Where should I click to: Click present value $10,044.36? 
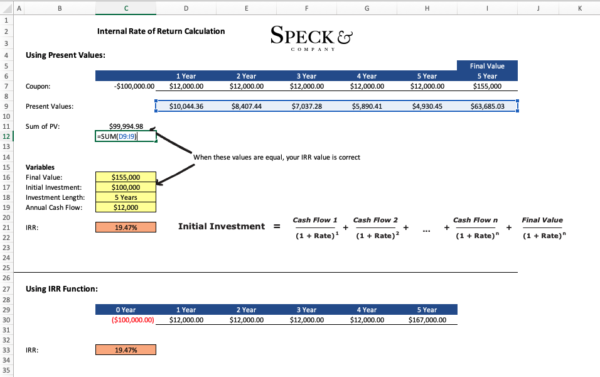[x=186, y=106]
